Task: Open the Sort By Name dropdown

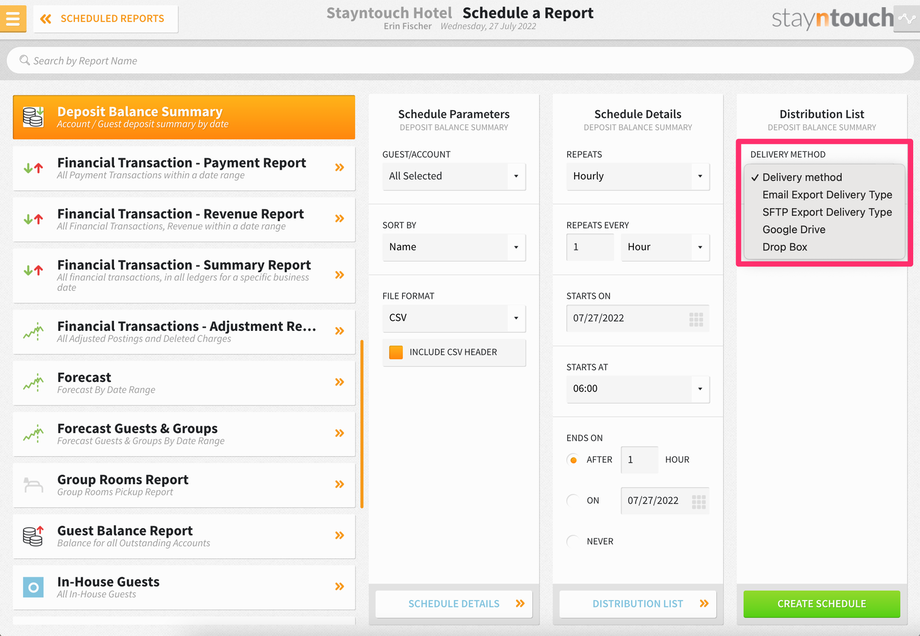Action: tap(454, 247)
